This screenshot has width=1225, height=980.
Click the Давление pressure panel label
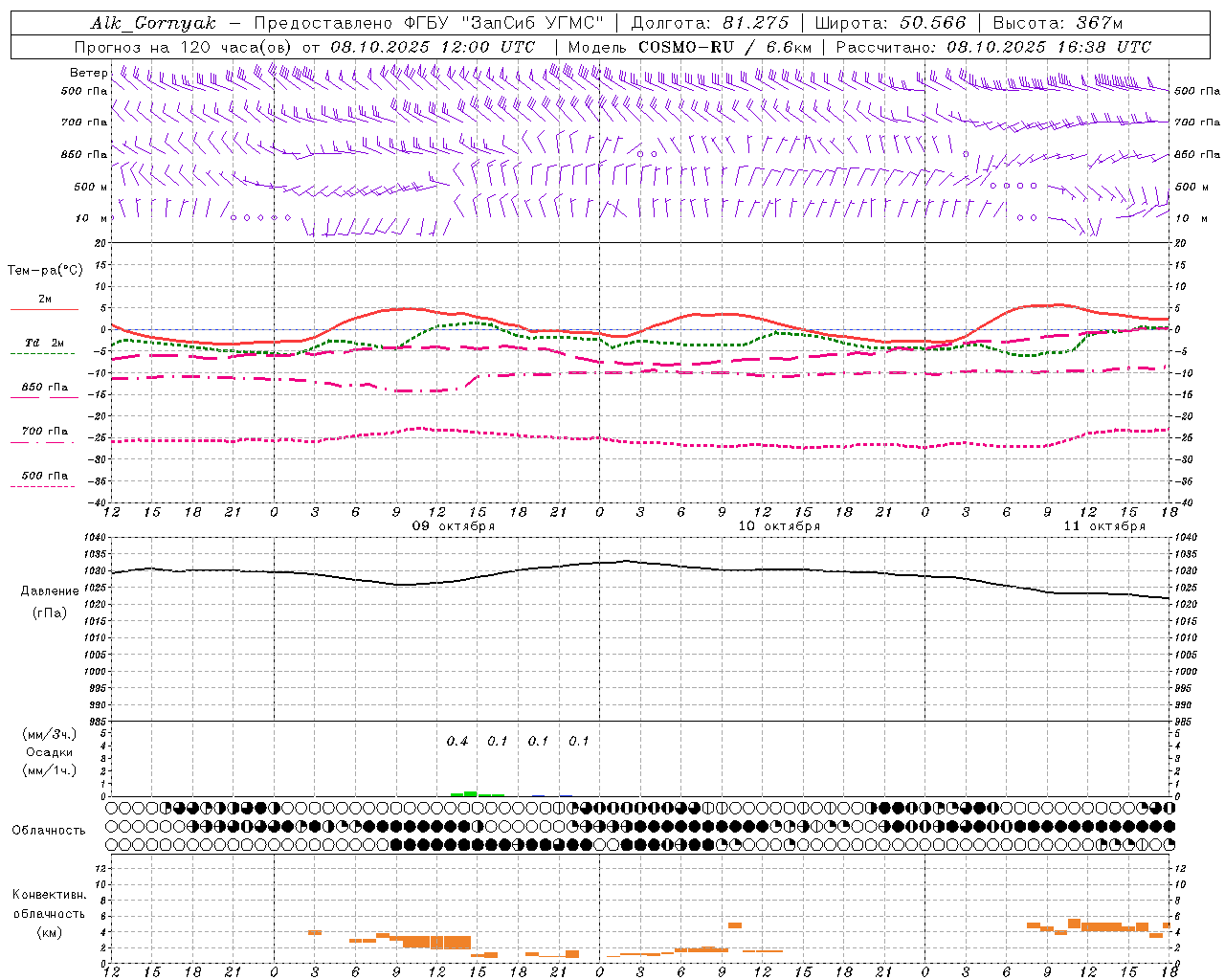(50, 591)
